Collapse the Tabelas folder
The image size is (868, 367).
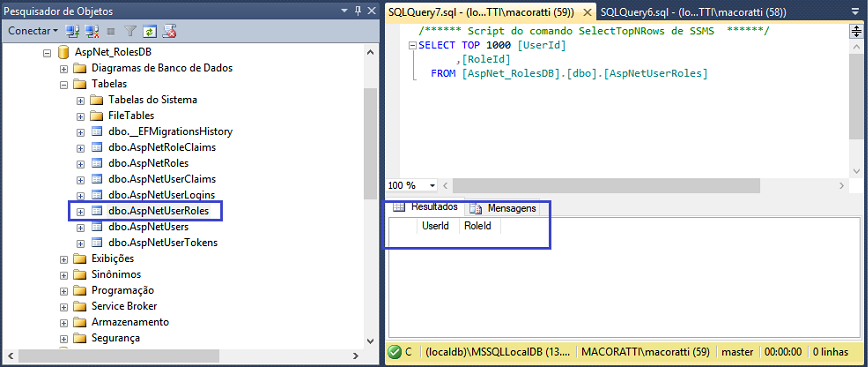(64, 85)
